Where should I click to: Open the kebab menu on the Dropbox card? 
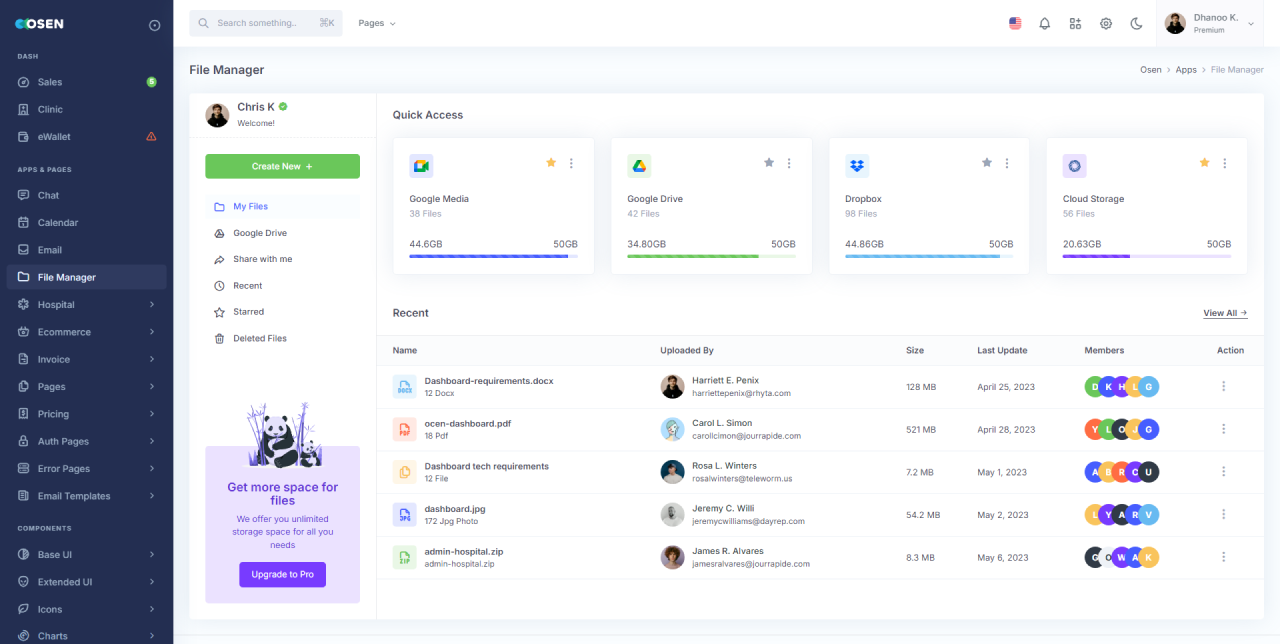point(1006,162)
